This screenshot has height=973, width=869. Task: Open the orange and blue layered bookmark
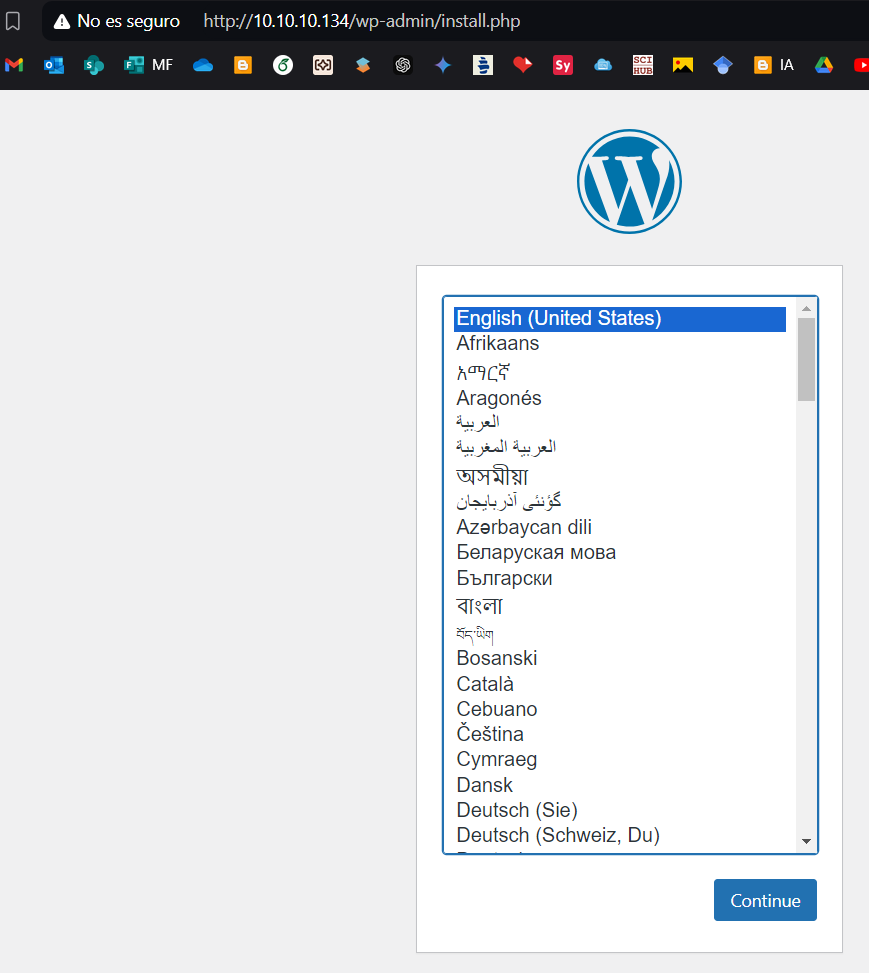pos(363,65)
